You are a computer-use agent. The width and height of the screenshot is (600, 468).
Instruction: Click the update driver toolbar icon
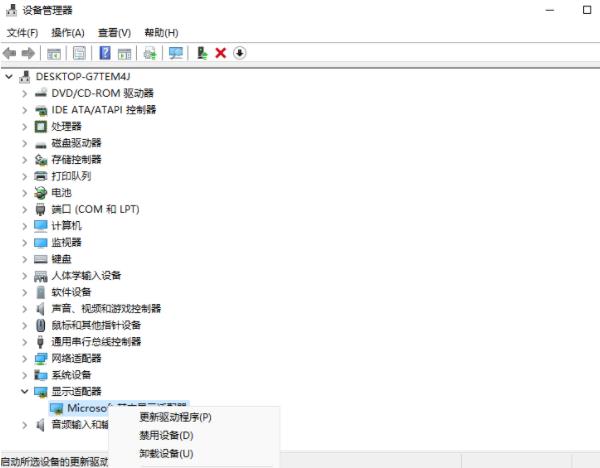tap(202, 53)
